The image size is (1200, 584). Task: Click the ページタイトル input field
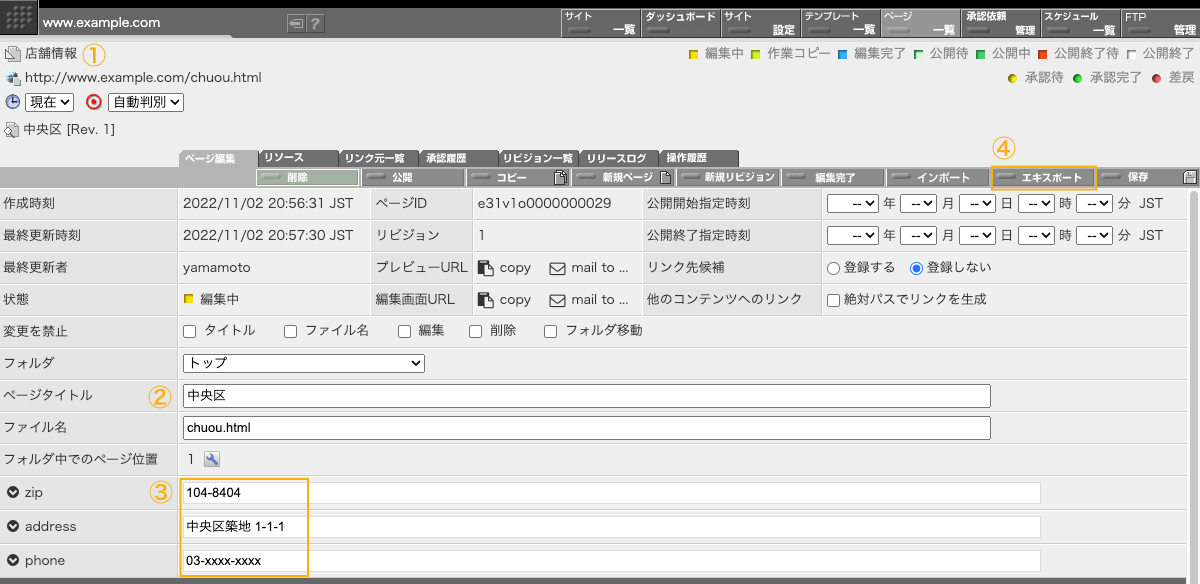click(x=586, y=396)
